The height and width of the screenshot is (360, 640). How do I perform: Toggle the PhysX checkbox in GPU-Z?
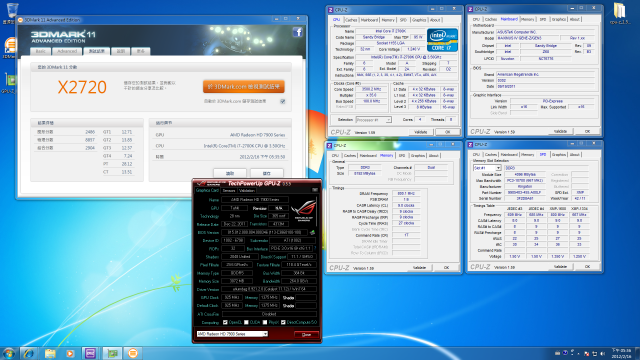pos(265,322)
